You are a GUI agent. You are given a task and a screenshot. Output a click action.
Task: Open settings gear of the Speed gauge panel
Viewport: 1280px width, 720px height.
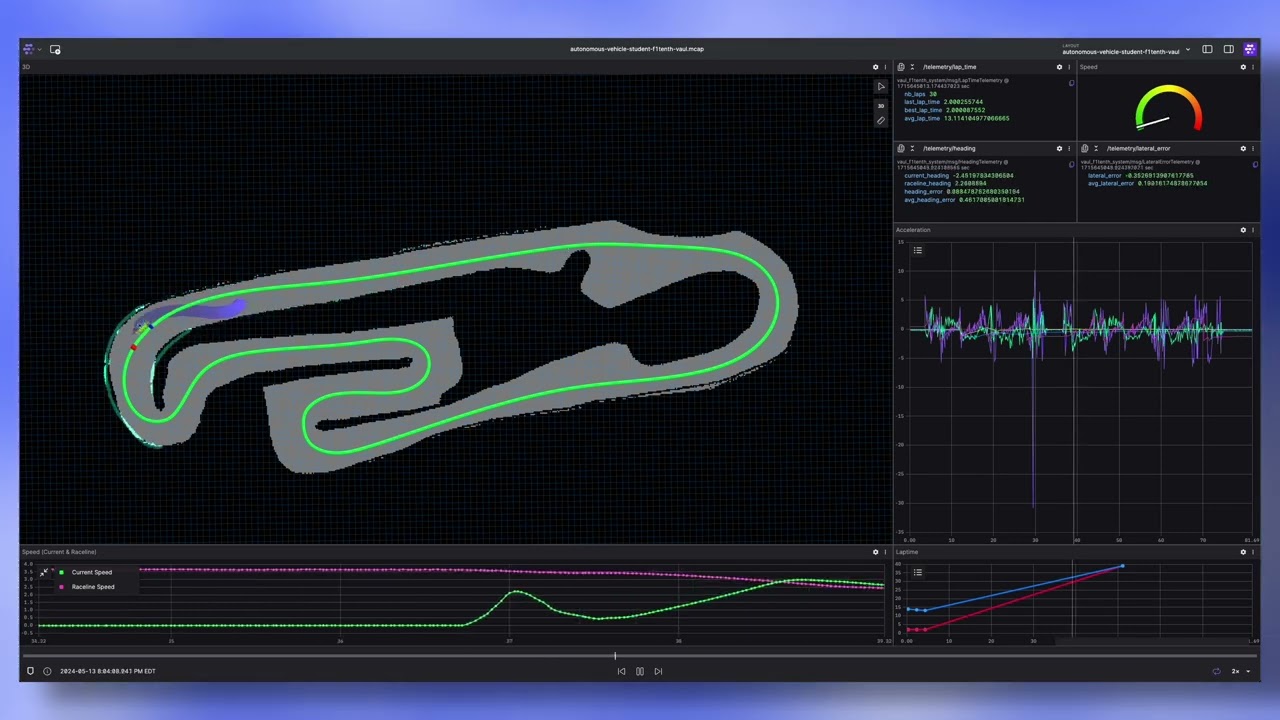click(1244, 67)
